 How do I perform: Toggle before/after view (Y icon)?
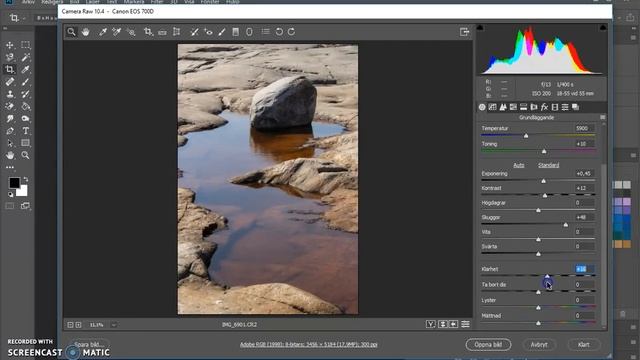click(431, 324)
